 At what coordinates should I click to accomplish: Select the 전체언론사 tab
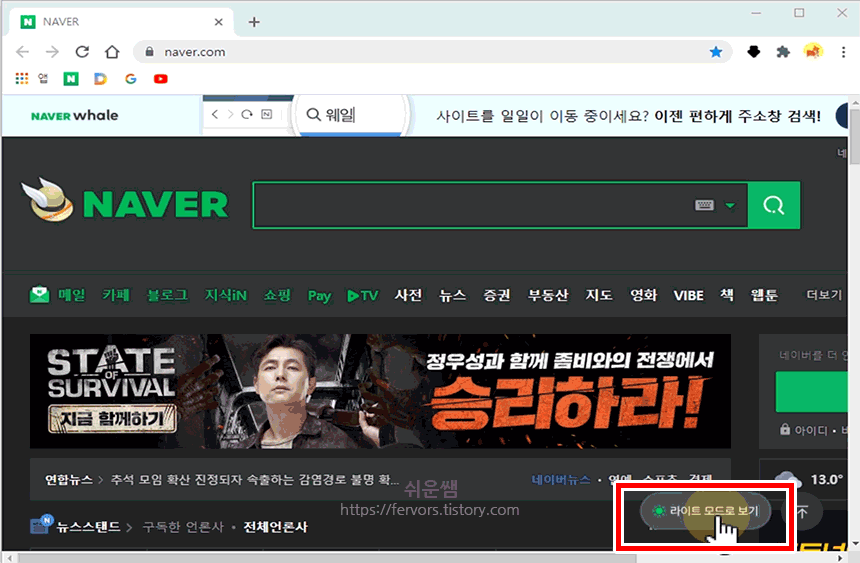click(x=275, y=527)
